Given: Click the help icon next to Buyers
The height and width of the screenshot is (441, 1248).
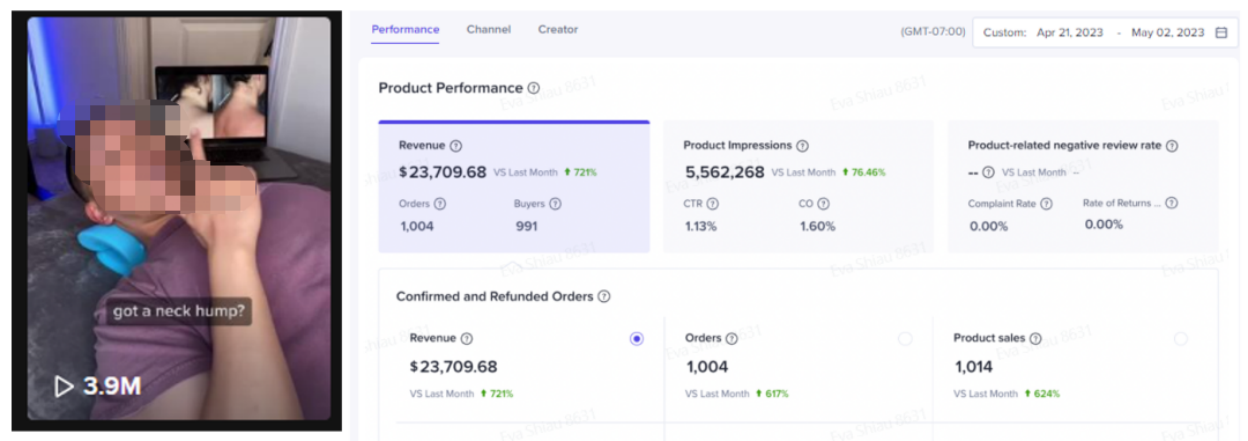Looking at the screenshot, I should point(555,204).
